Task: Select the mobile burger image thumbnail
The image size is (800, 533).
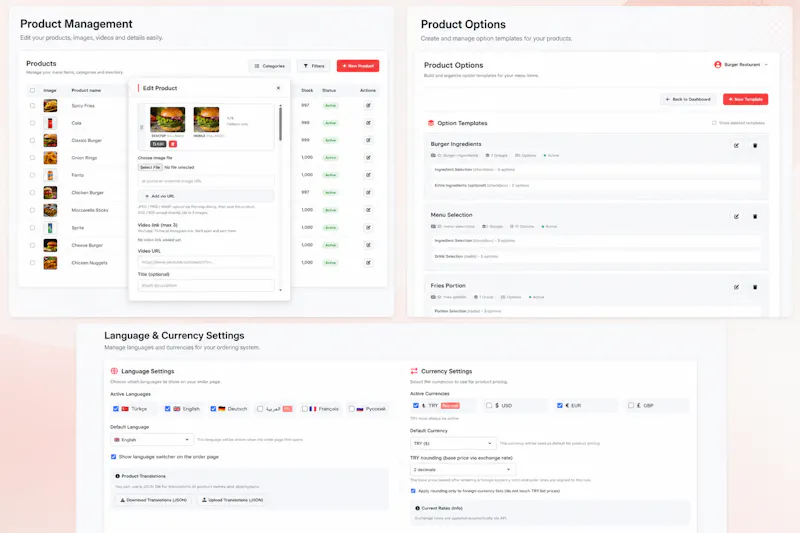Action: click(206, 119)
